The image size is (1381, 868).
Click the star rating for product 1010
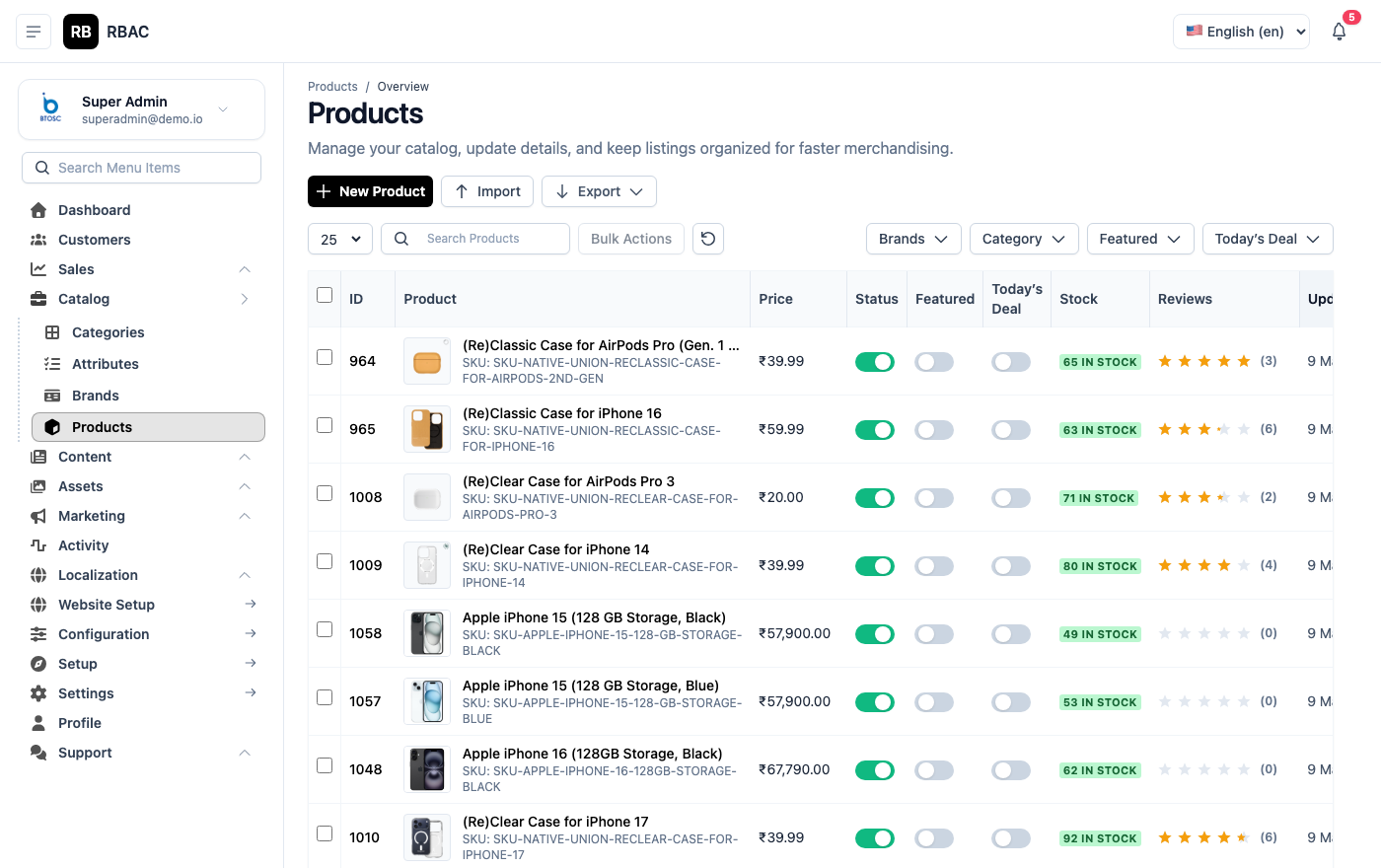coord(1204,837)
